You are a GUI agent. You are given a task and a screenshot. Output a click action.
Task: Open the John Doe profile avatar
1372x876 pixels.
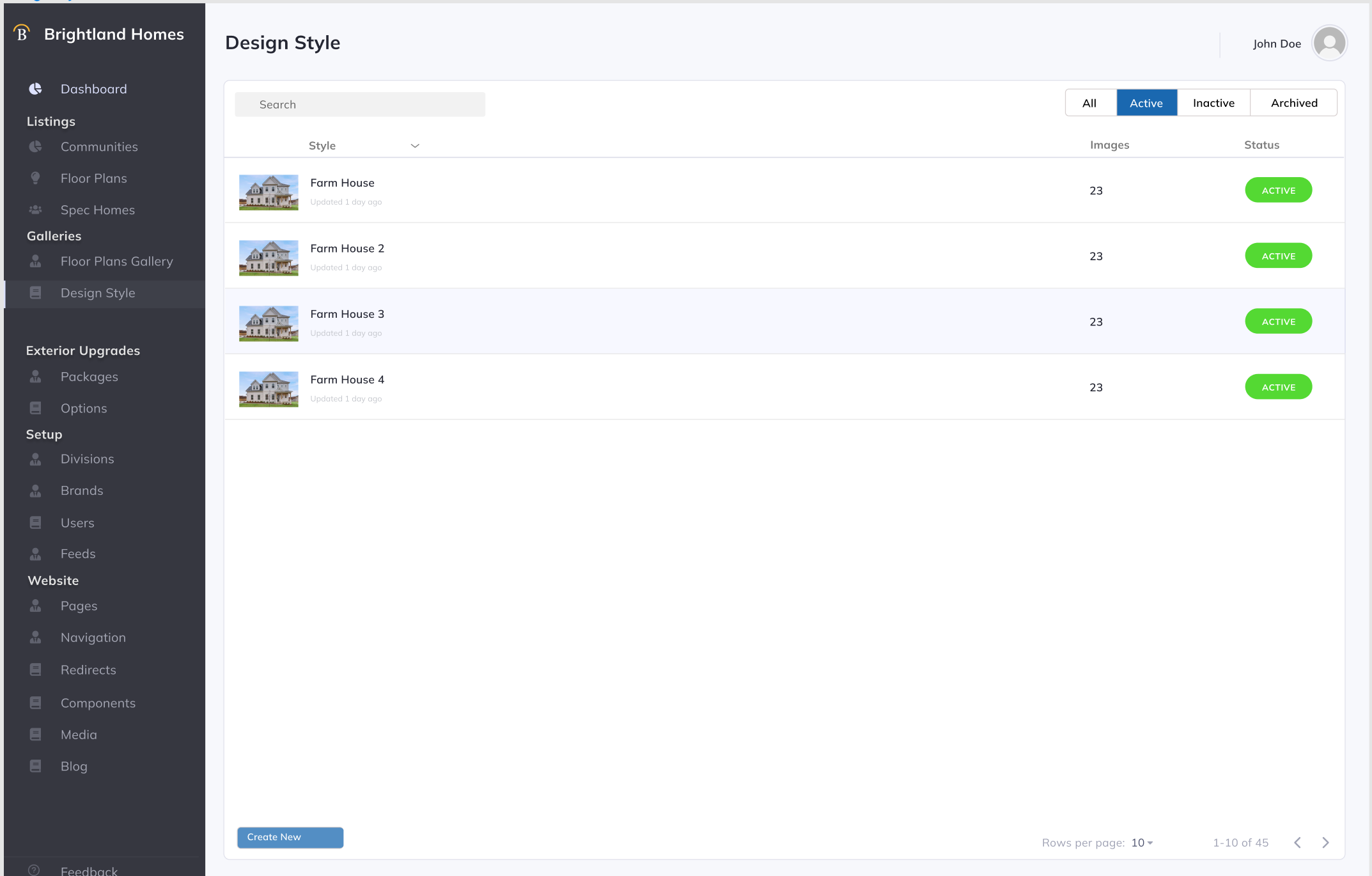(x=1329, y=43)
